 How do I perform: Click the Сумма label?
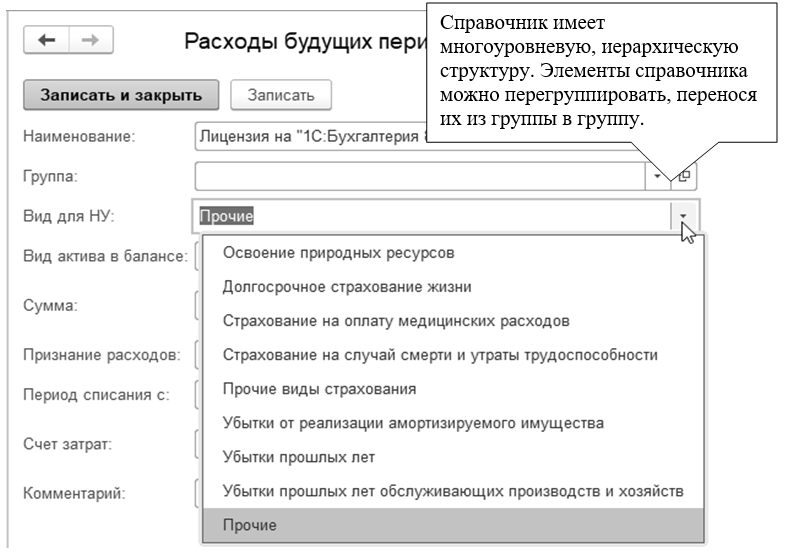point(50,306)
